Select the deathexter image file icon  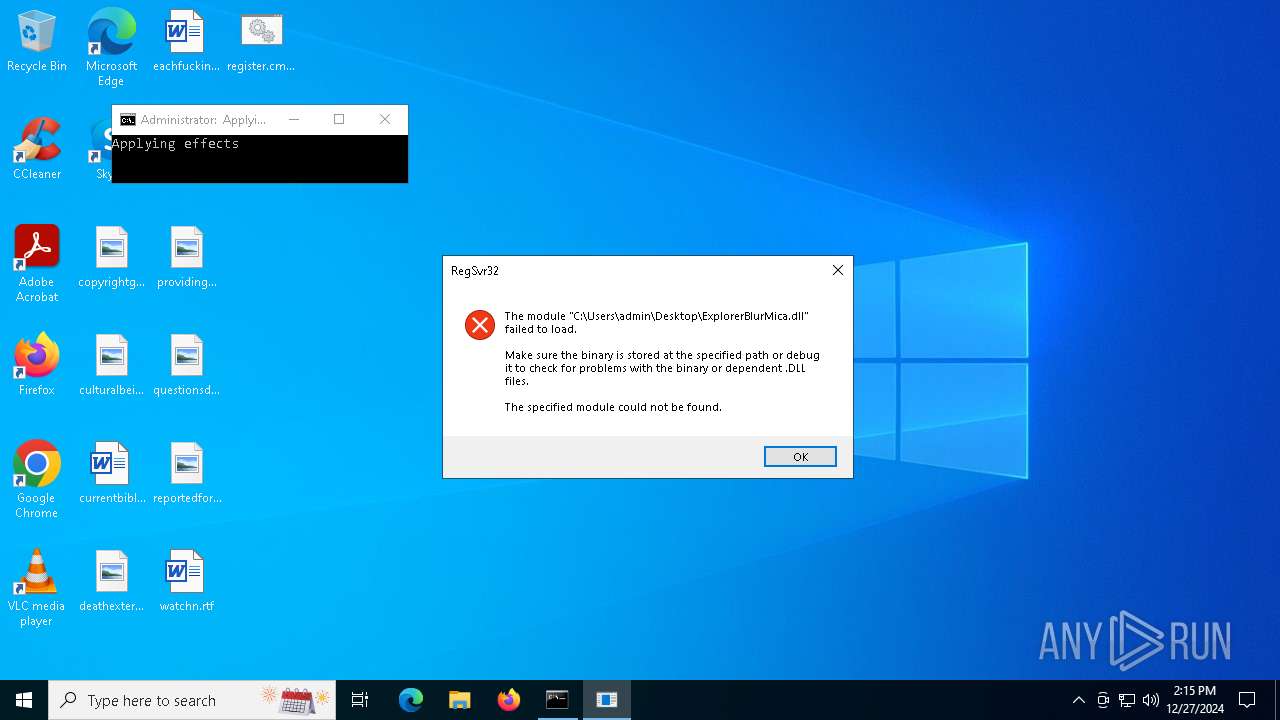(111, 582)
